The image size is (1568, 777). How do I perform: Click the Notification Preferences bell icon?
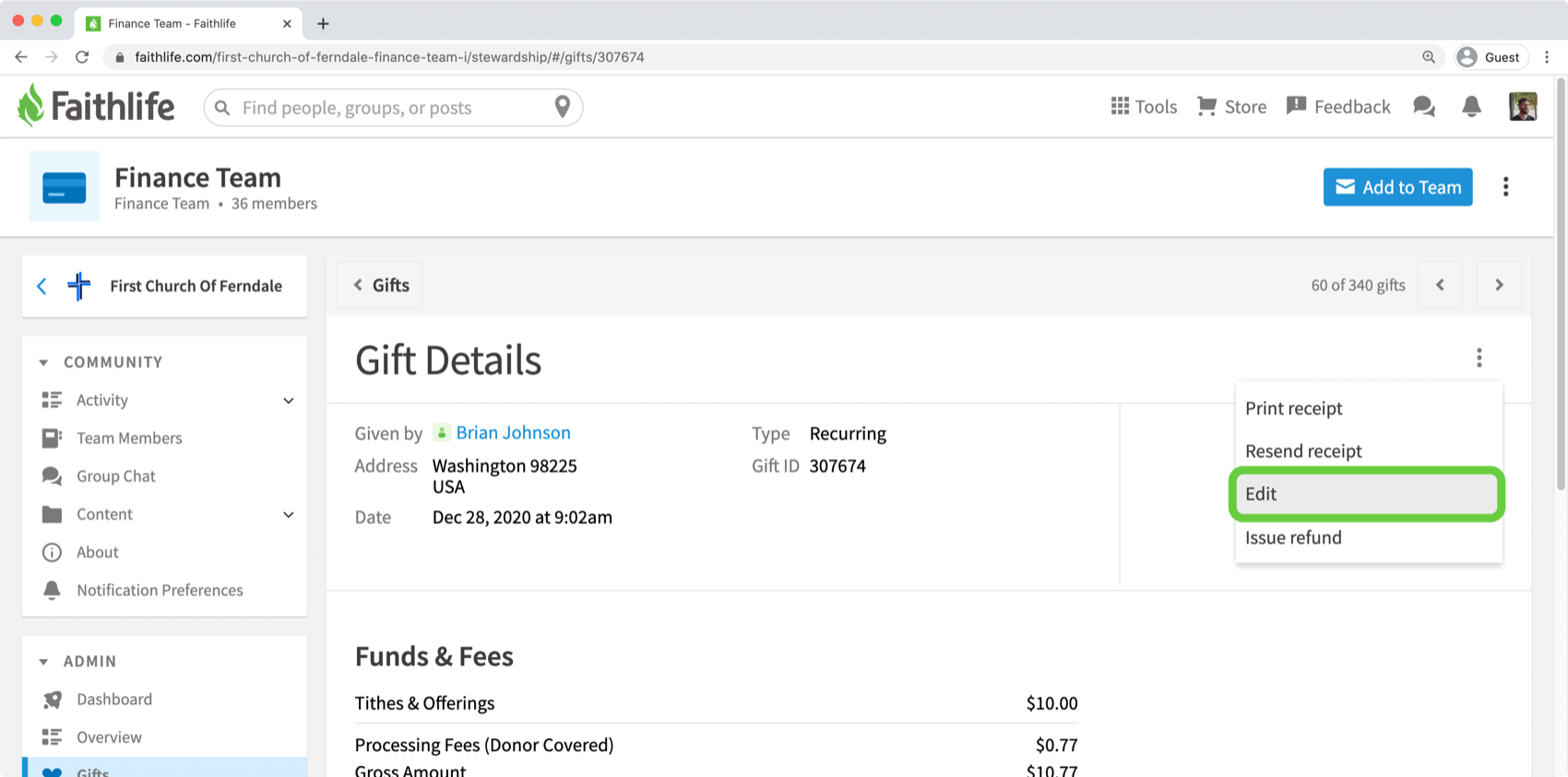(x=52, y=590)
